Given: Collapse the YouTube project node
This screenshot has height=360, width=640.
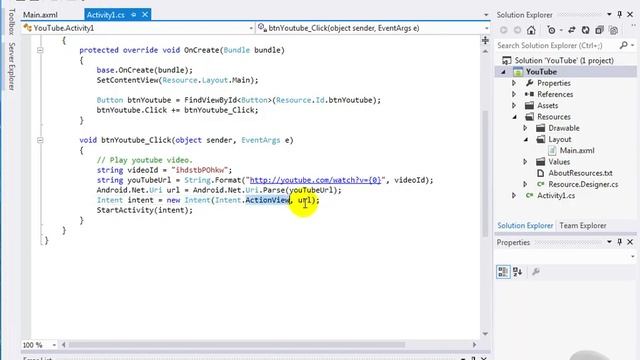Looking at the screenshot, I should coord(503,72).
